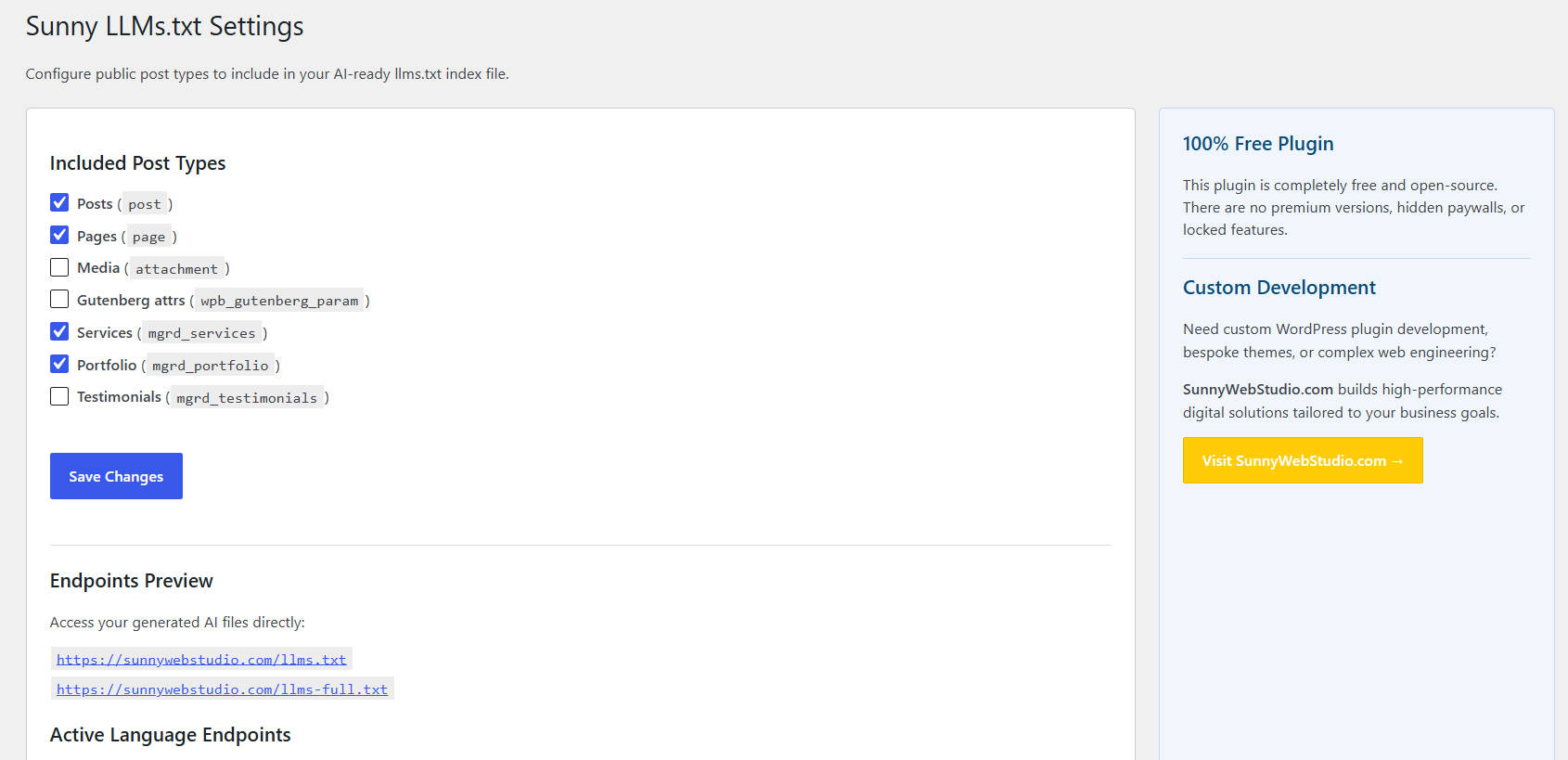Click the Pages label text
Viewport: 1568px width, 760px height.
click(96, 237)
